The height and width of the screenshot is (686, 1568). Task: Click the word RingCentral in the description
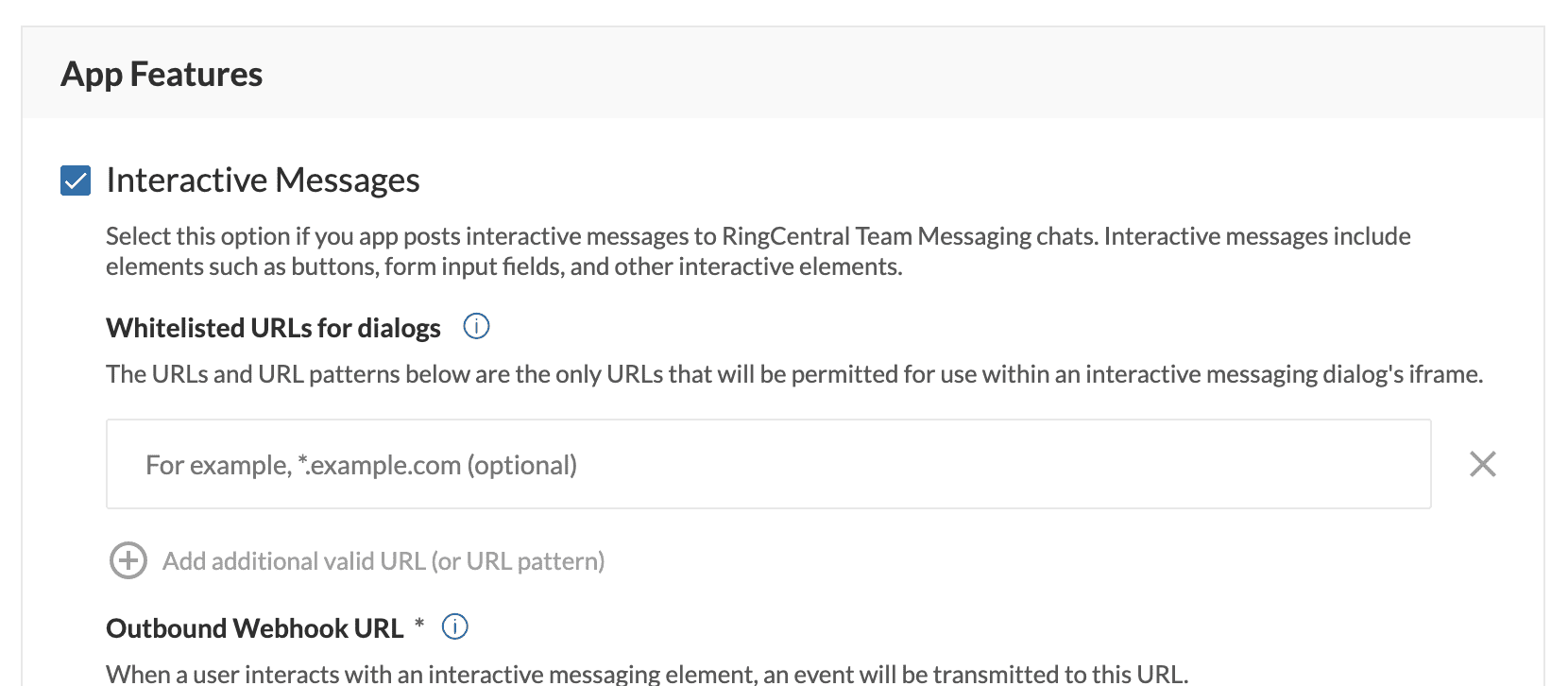tap(786, 236)
